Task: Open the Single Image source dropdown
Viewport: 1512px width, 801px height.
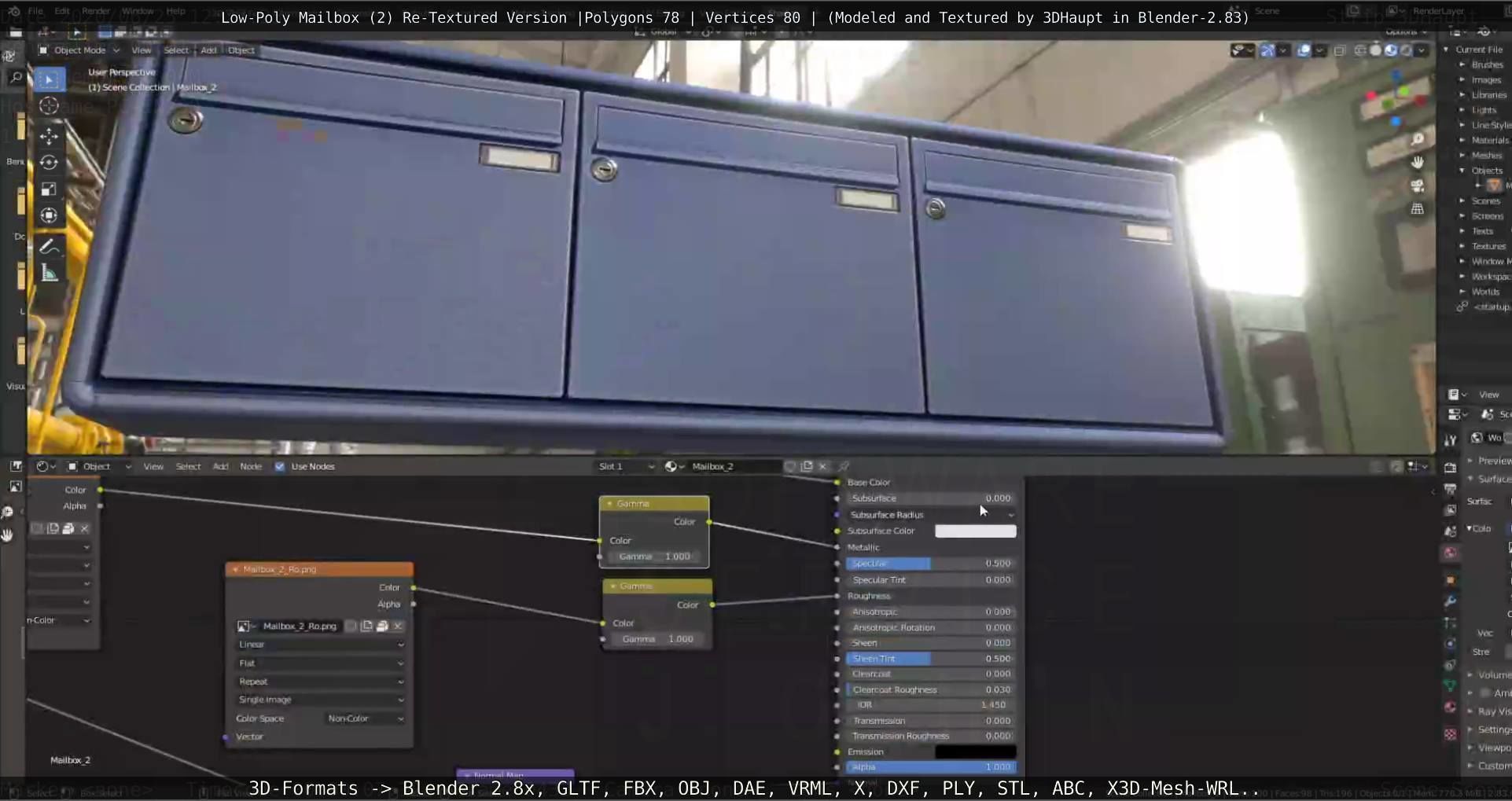Action: click(x=321, y=700)
